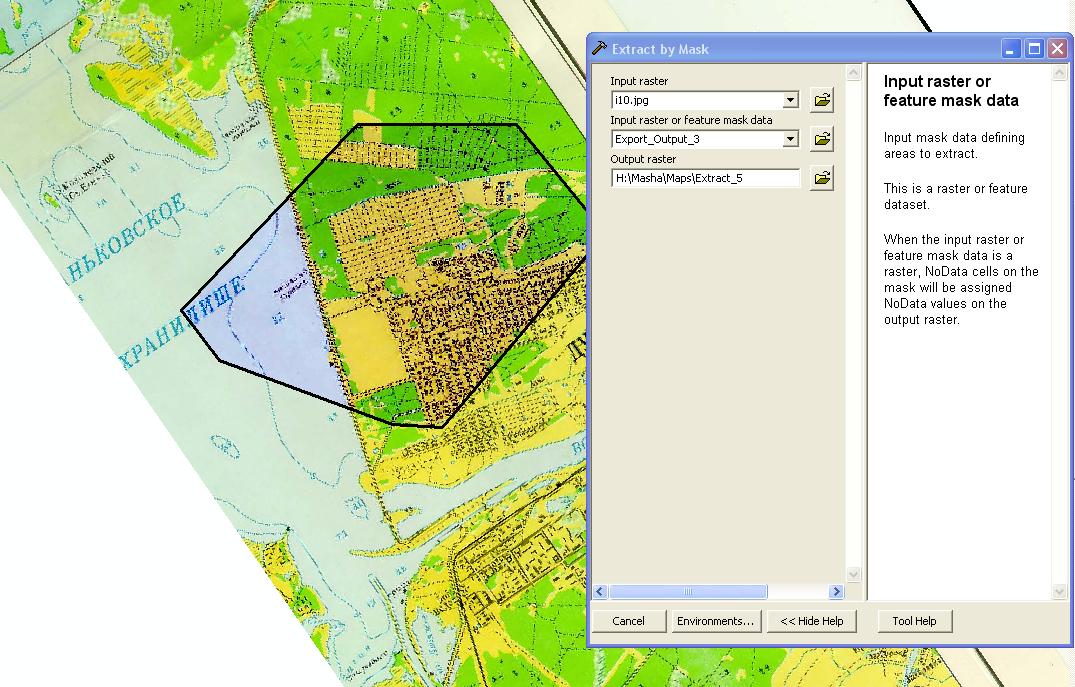Click the parameters pane scroll down arrow

pos(854,575)
